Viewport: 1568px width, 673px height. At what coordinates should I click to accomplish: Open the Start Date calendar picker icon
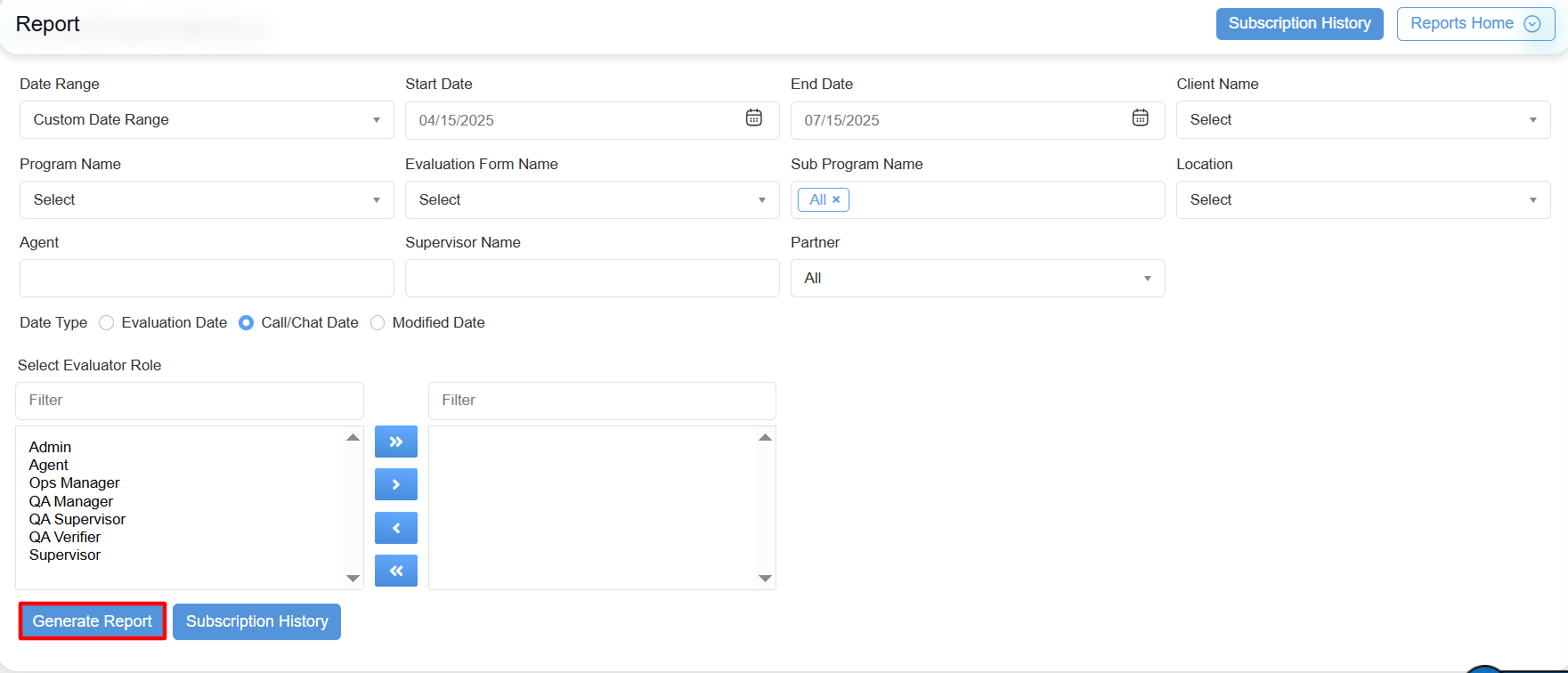point(753,118)
